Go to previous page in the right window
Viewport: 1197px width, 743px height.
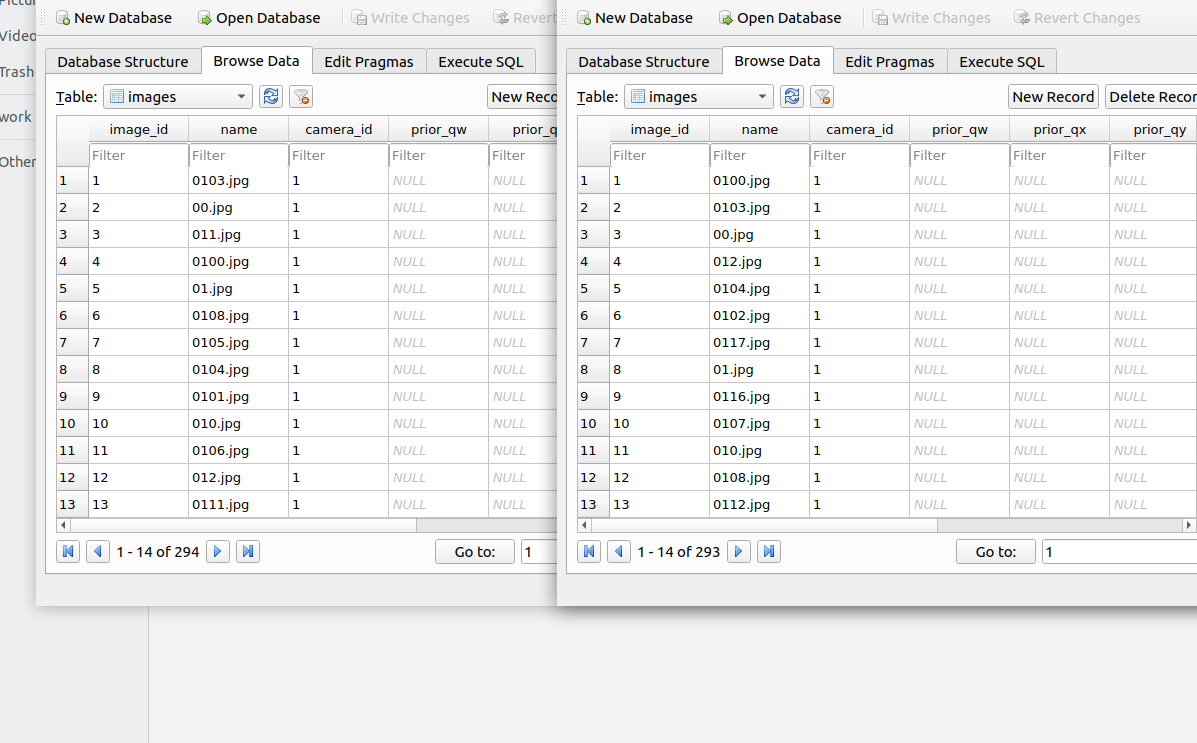(618, 551)
